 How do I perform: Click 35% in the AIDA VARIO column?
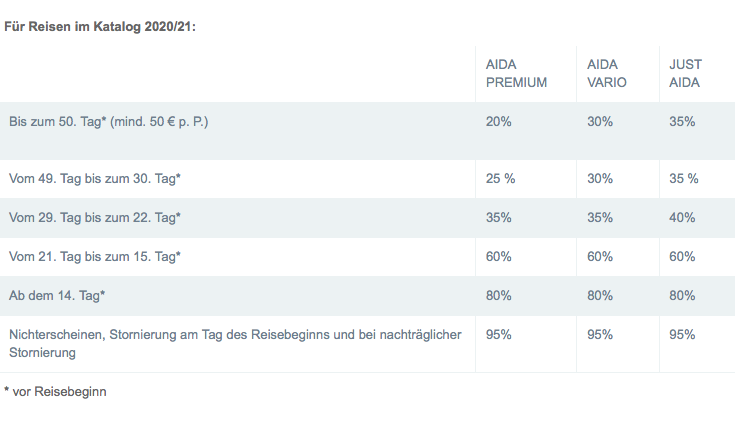click(599, 217)
